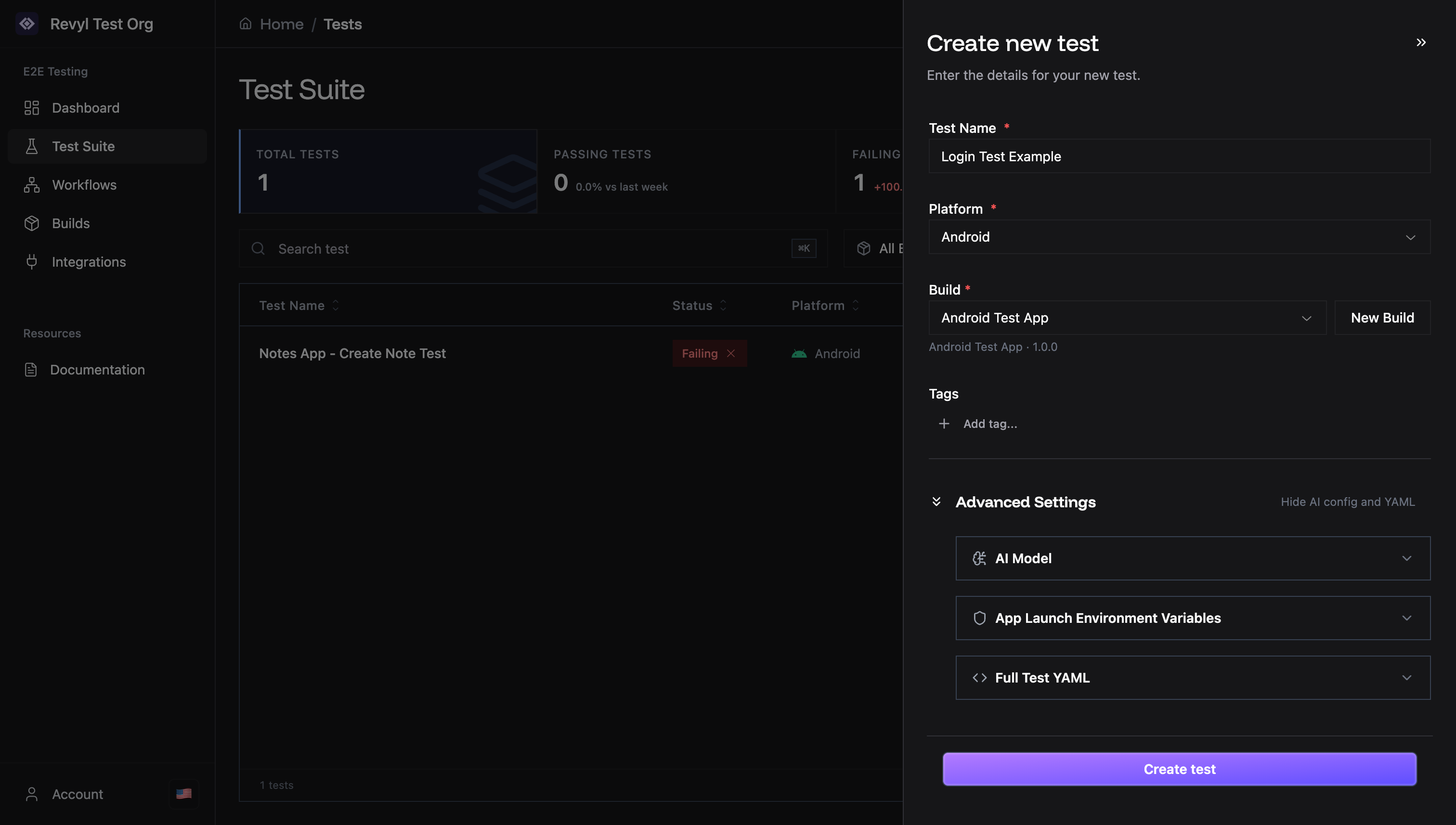Navigate to Tests in the breadcrumb
Image resolution: width=1456 pixels, height=825 pixels.
click(342, 24)
